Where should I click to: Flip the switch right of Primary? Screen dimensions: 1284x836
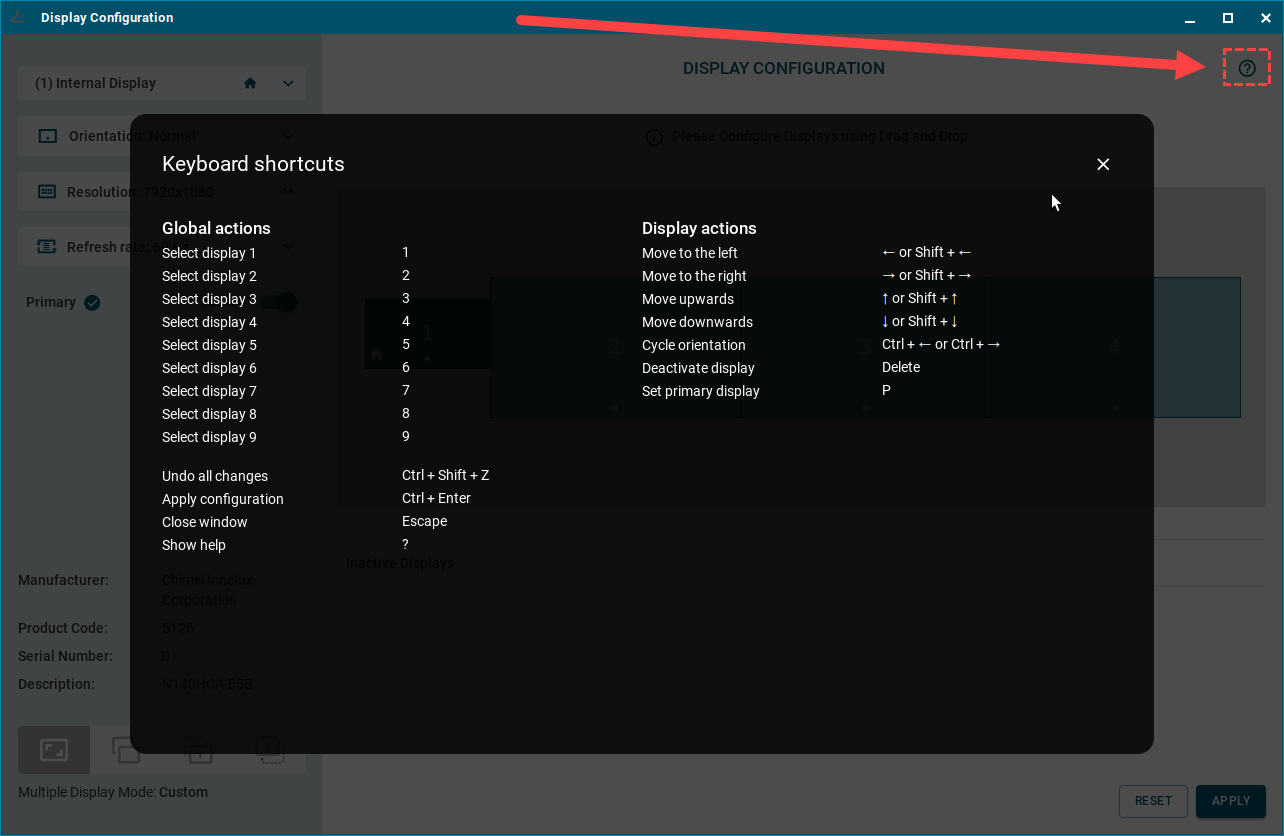click(286, 302)
